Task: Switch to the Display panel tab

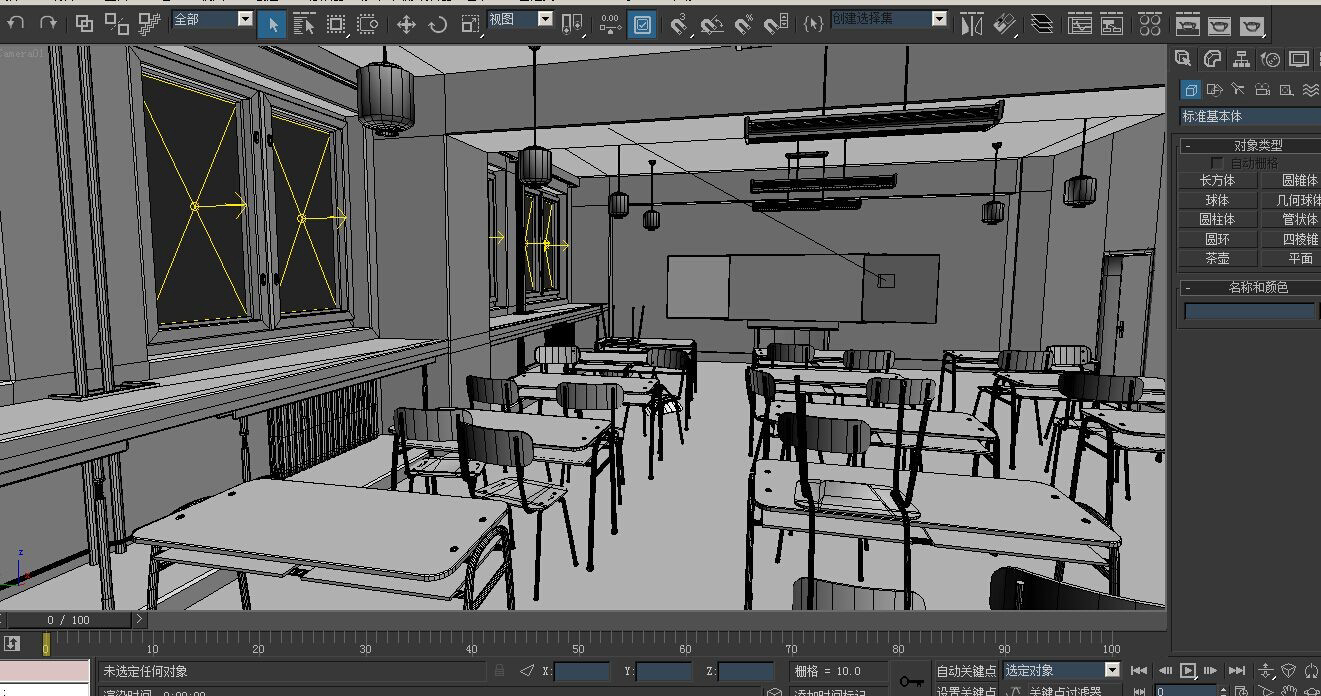Action: click(1299, 59)
